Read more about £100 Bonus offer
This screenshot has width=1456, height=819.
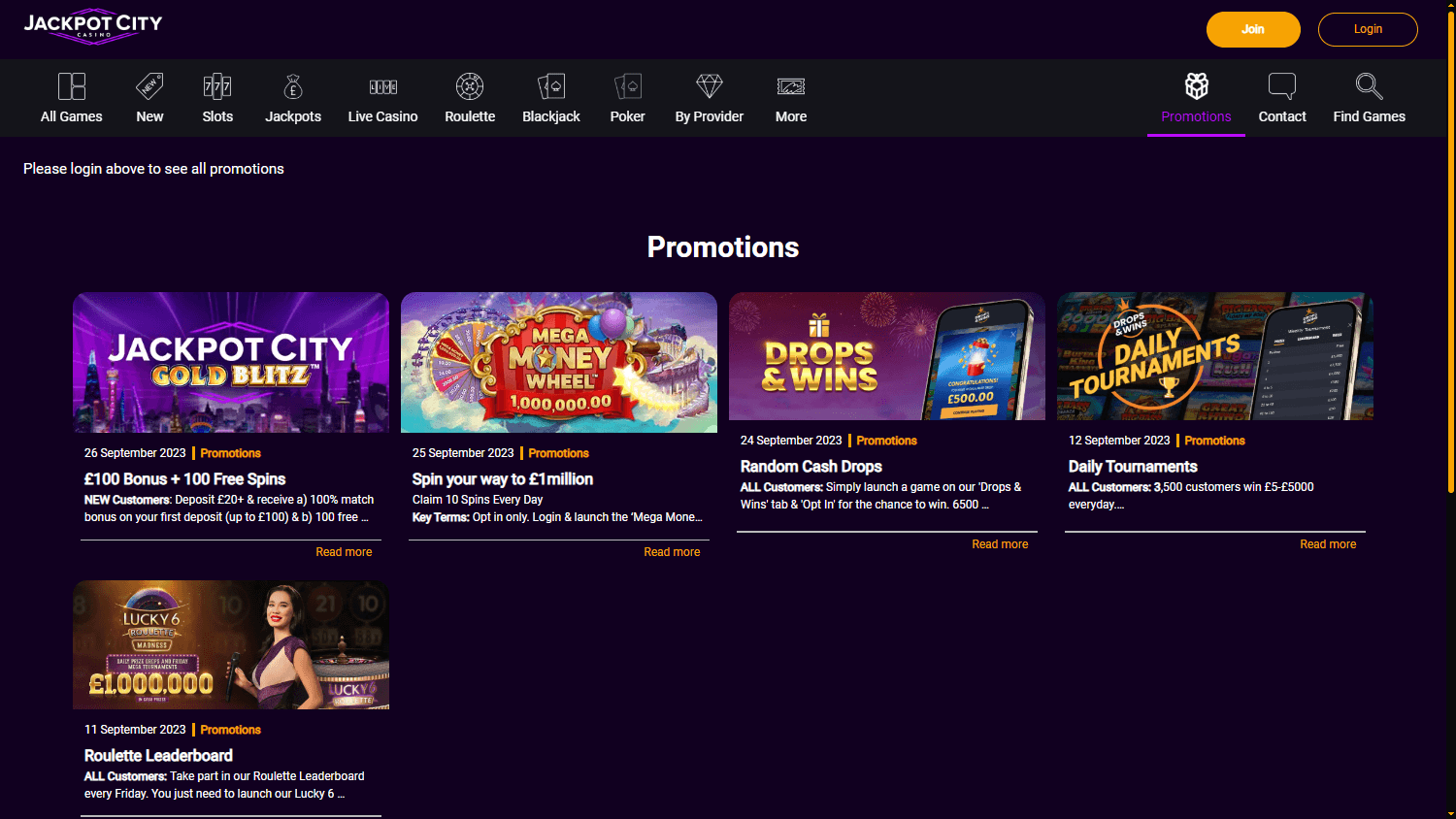coord(344,552)
